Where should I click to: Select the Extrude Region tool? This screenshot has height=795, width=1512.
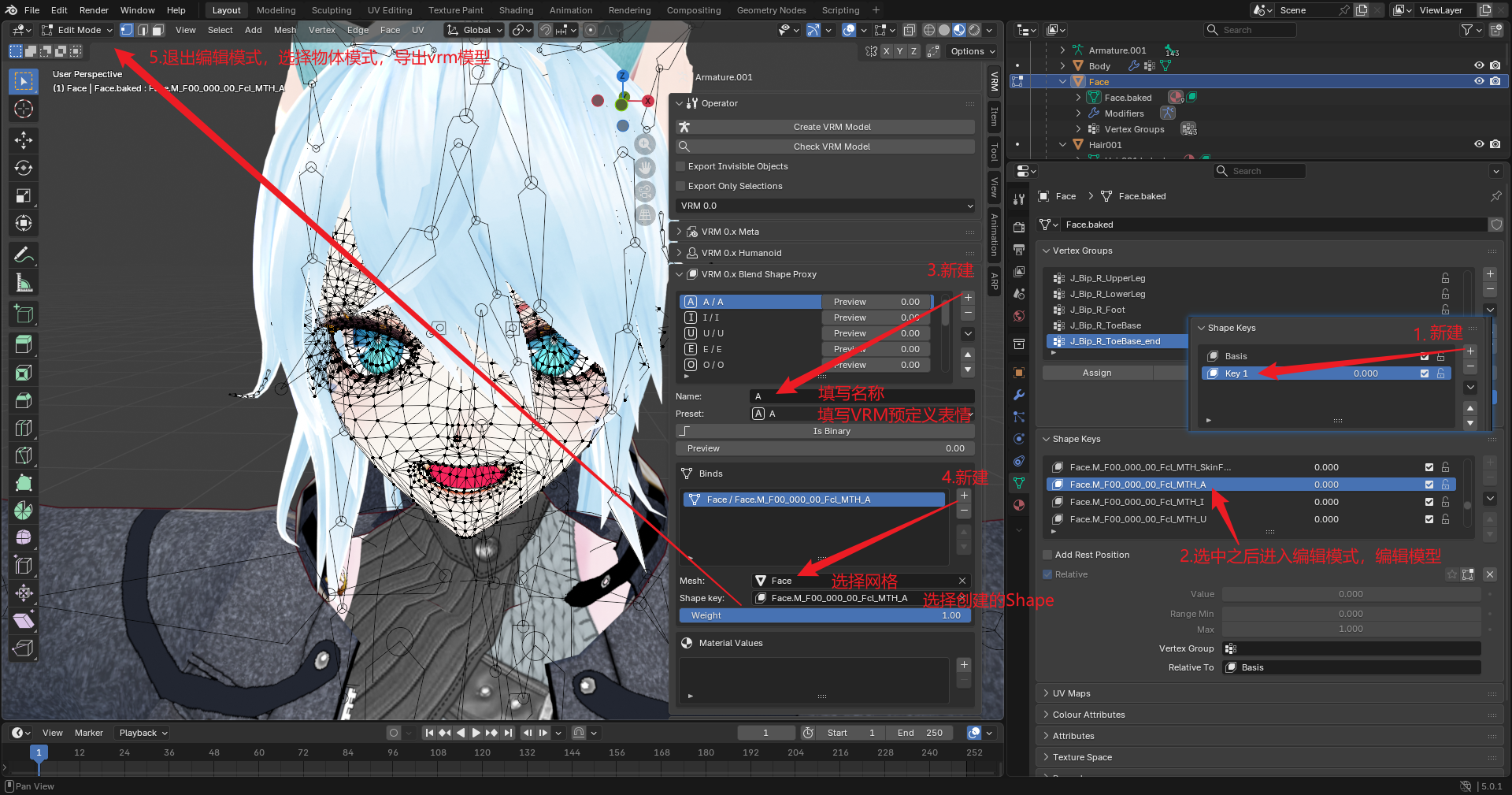click(x=24, y=344)
